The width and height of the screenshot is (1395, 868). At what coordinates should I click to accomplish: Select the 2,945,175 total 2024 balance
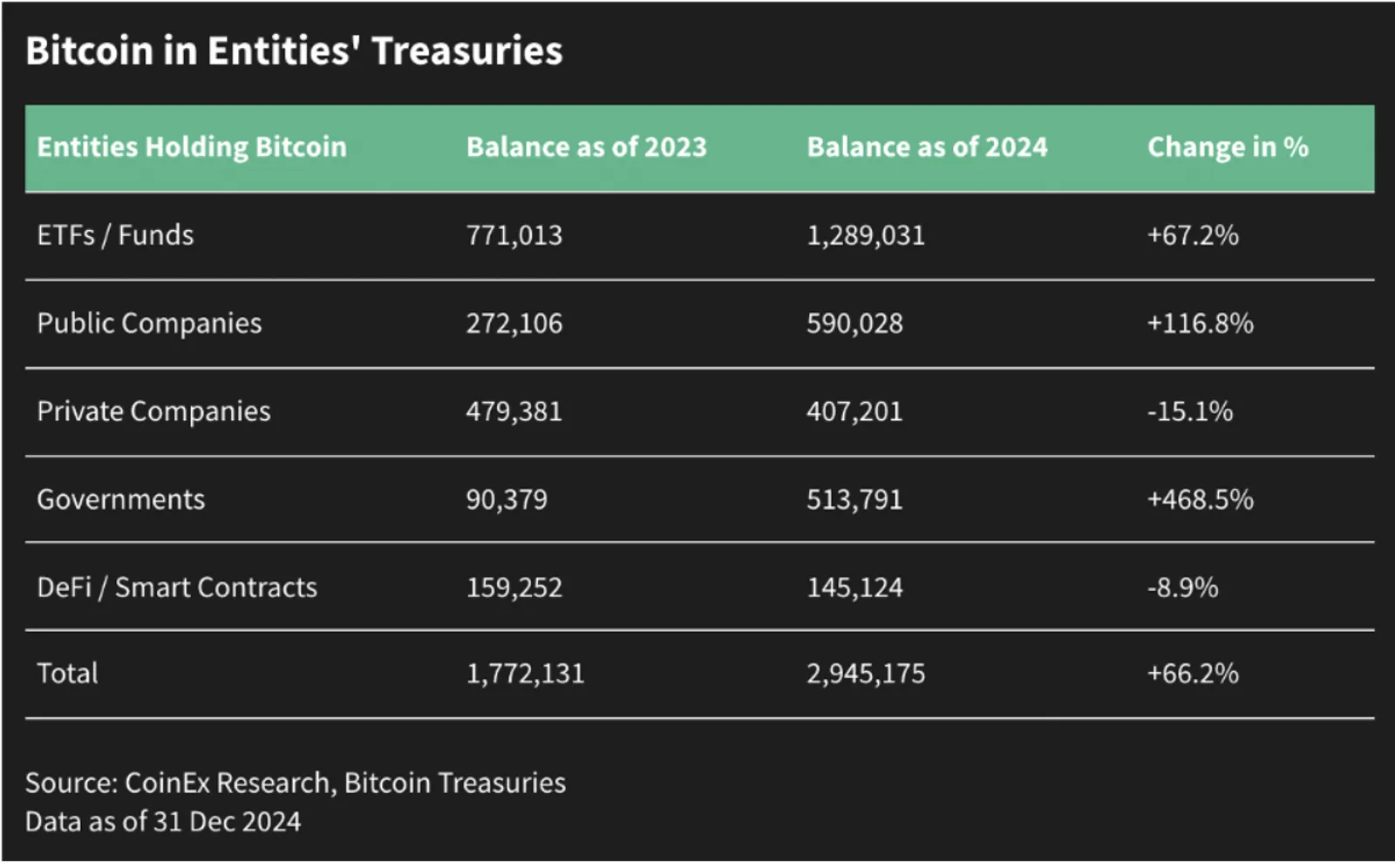click(865, 673)
